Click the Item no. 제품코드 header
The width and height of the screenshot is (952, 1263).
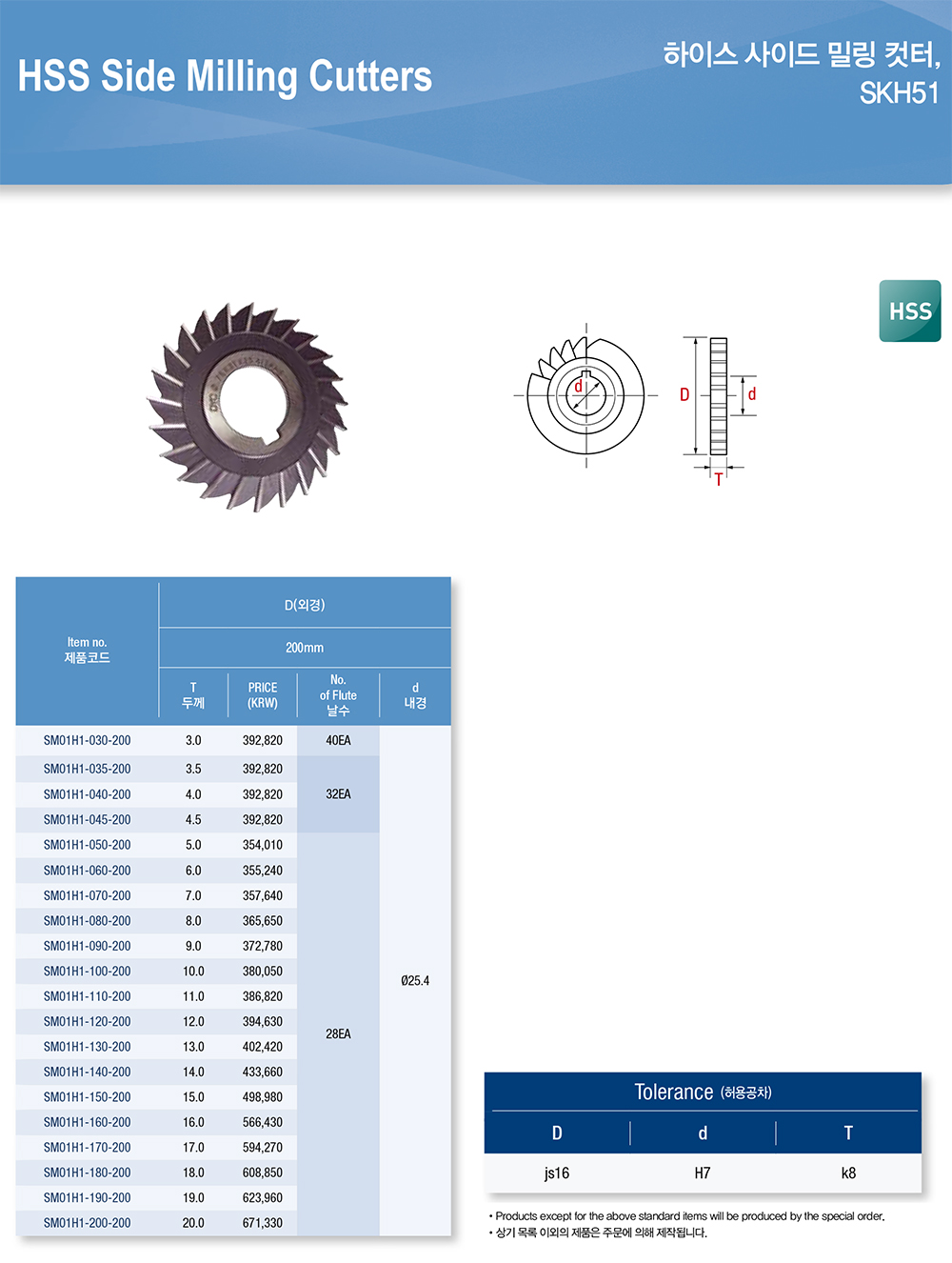pos(88,650)
